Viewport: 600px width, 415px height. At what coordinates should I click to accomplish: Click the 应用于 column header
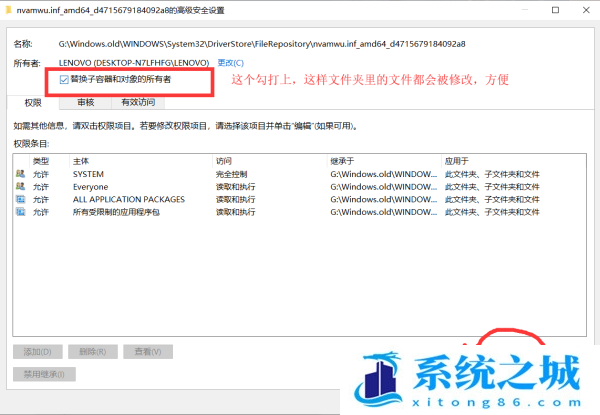point(458,160)
